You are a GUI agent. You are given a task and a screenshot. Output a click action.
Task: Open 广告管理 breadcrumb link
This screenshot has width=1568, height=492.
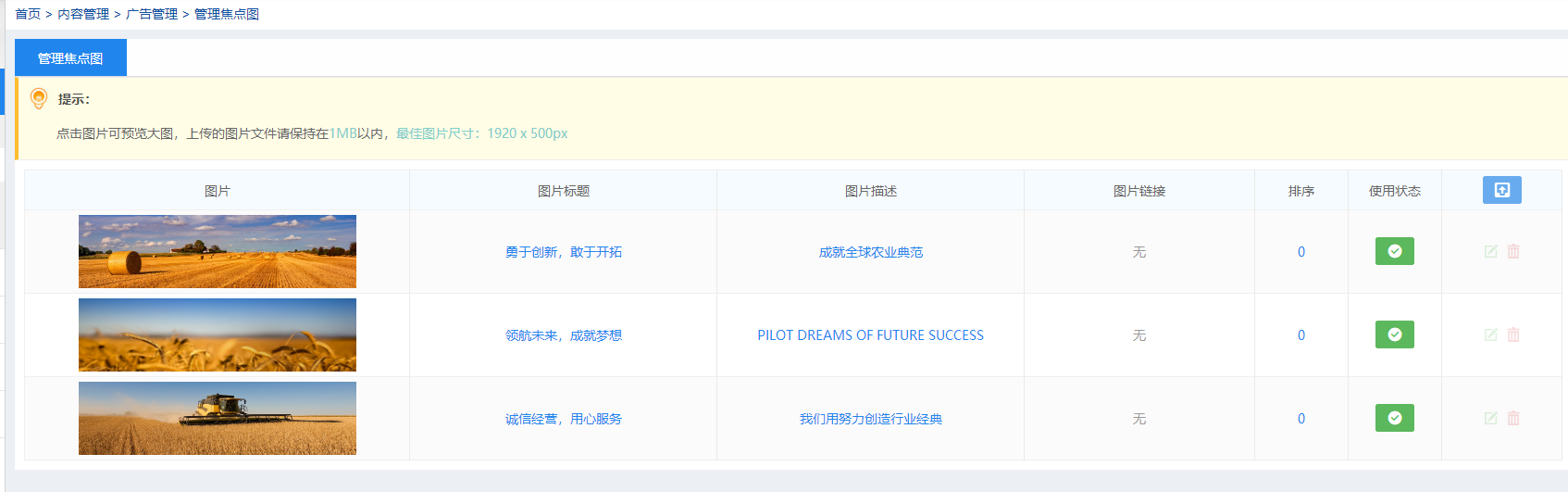point(152,14)
